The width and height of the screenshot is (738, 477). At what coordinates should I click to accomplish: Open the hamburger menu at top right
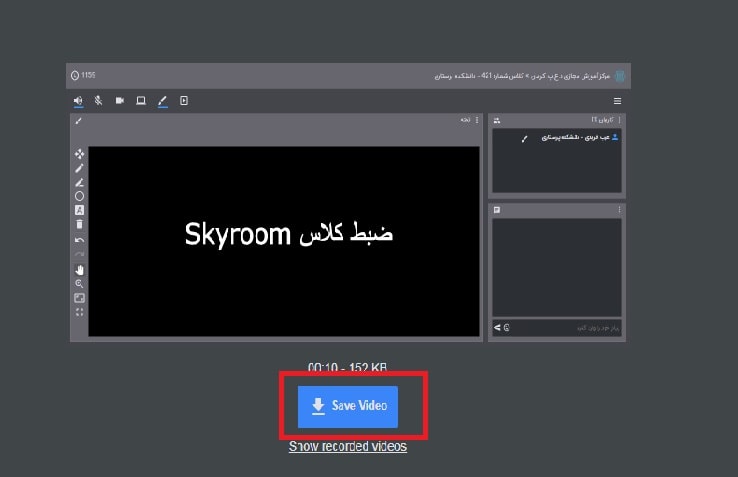click(618, 101)
